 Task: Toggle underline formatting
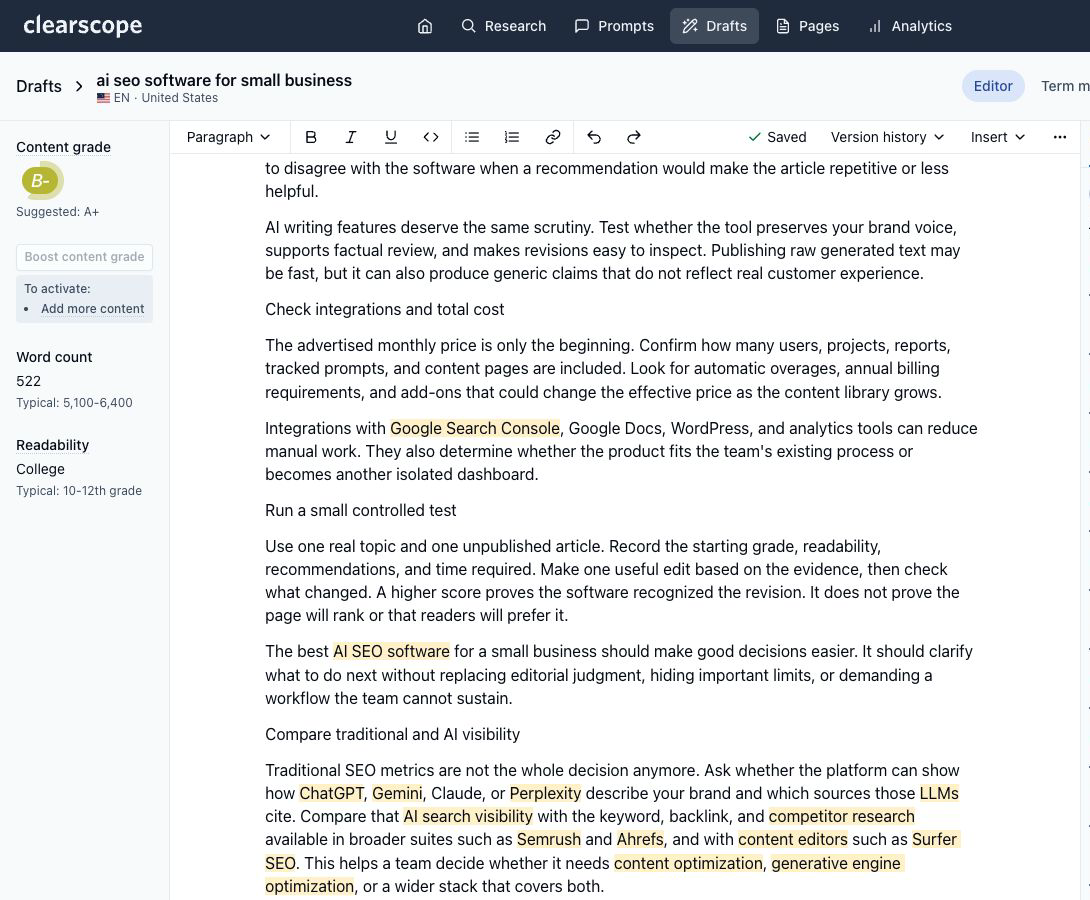391,137
